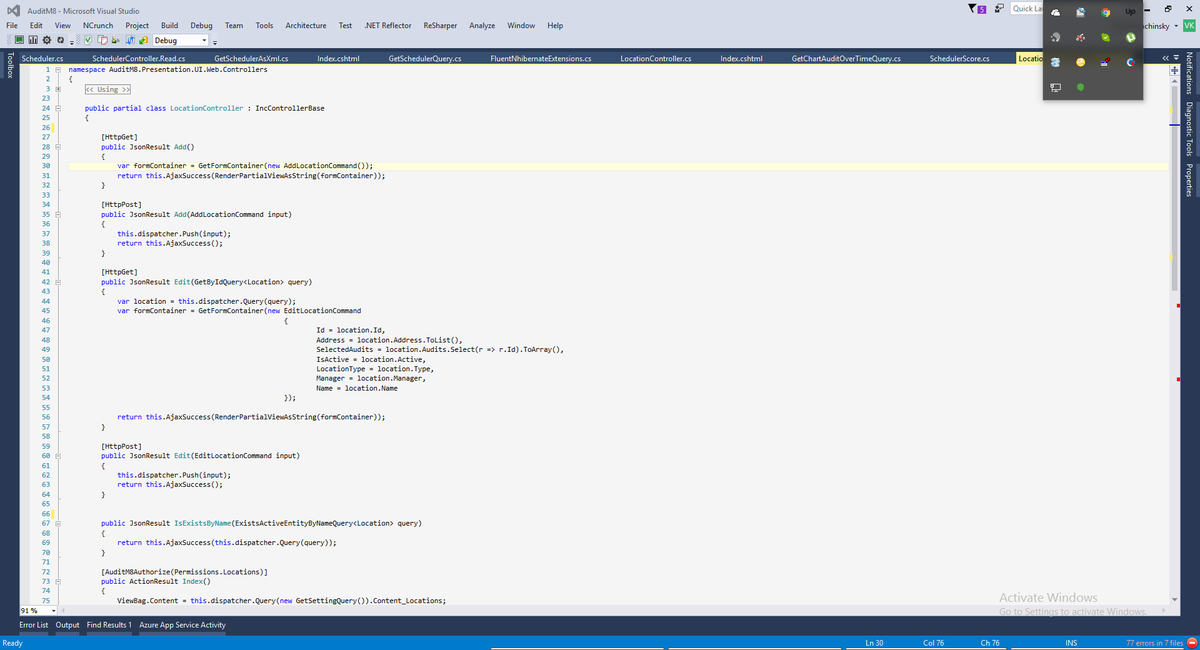Click the split editor icon above the scrollbar

coord(1175,70)
